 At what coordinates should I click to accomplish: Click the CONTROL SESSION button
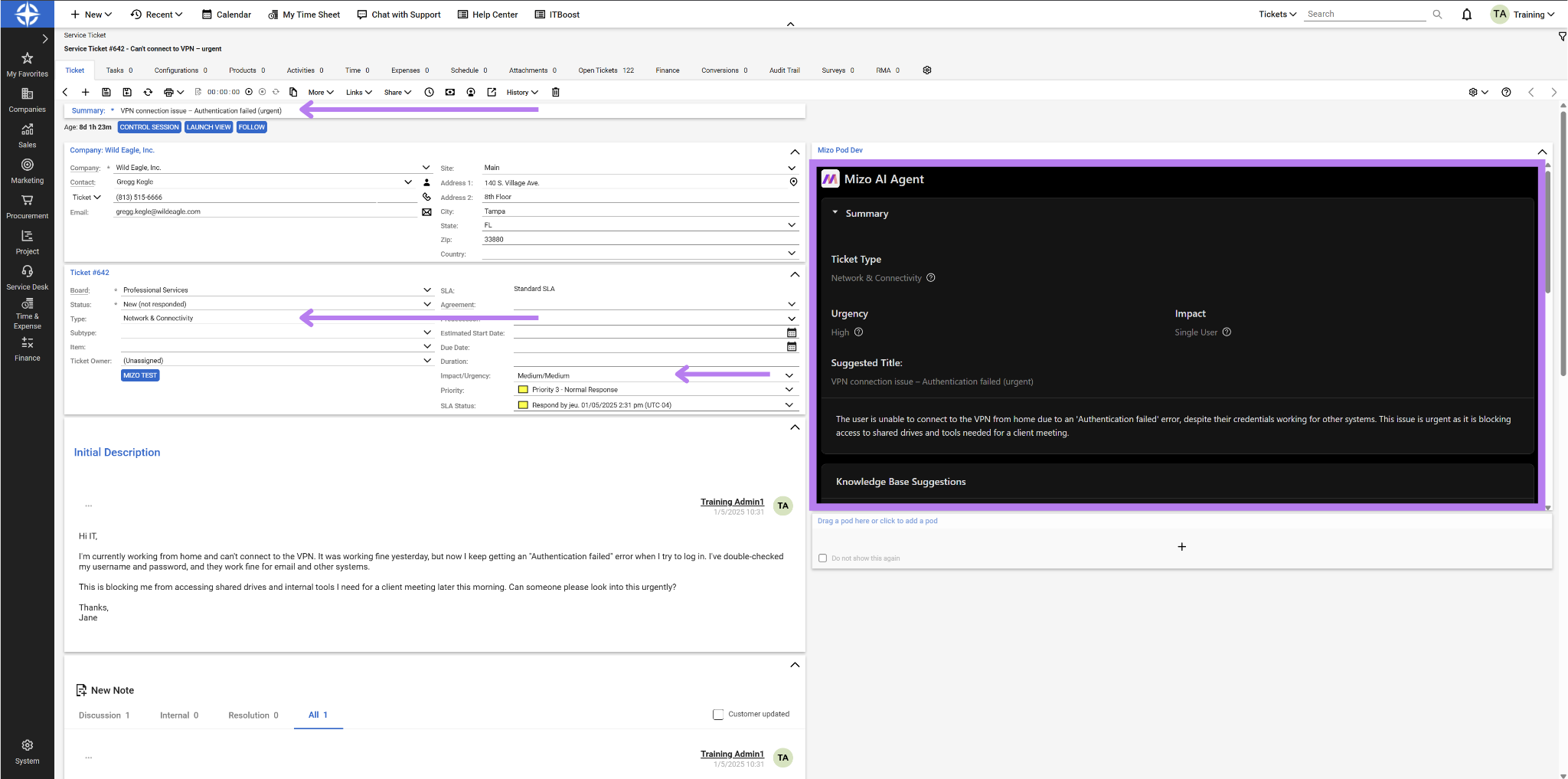pos(149,127)
